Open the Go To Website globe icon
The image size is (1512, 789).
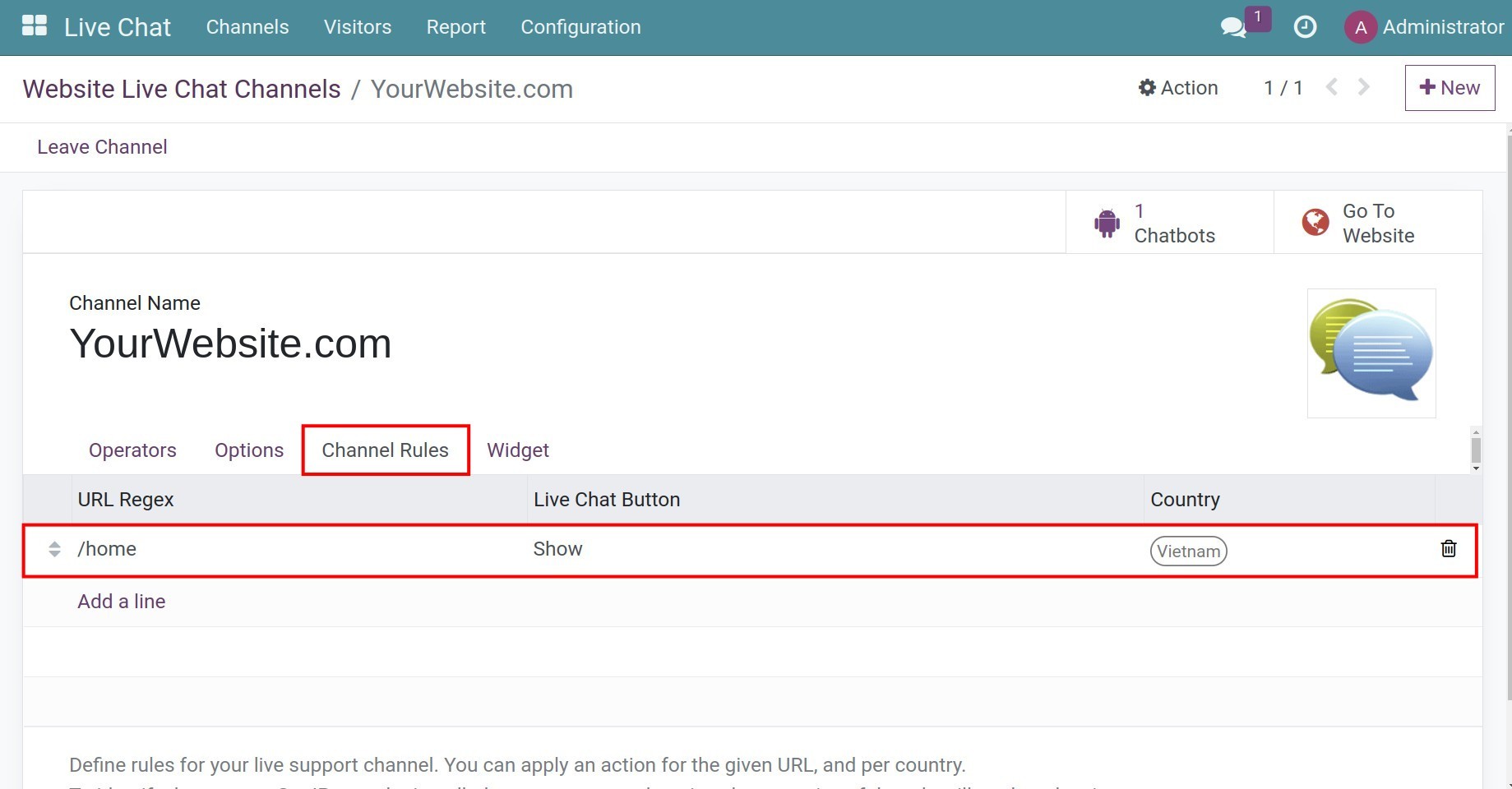[1315, 221]
